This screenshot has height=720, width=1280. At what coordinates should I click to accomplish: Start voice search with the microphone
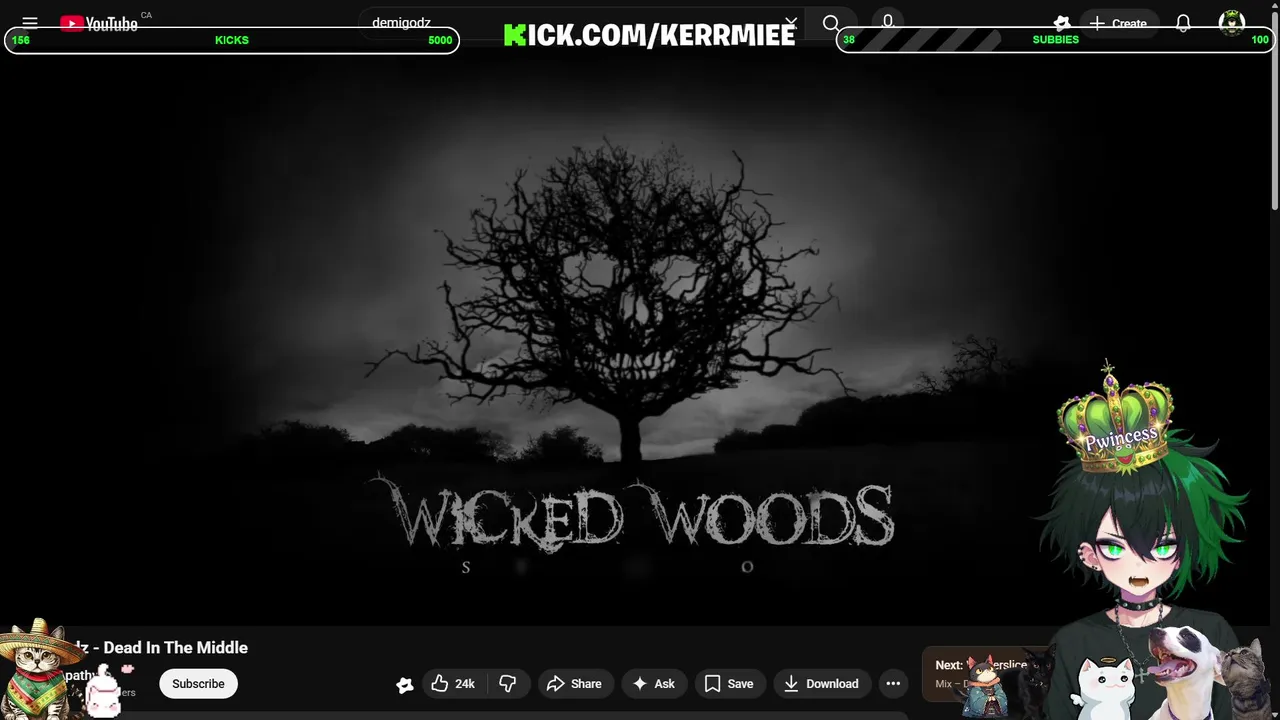click(x=888, y=23)
